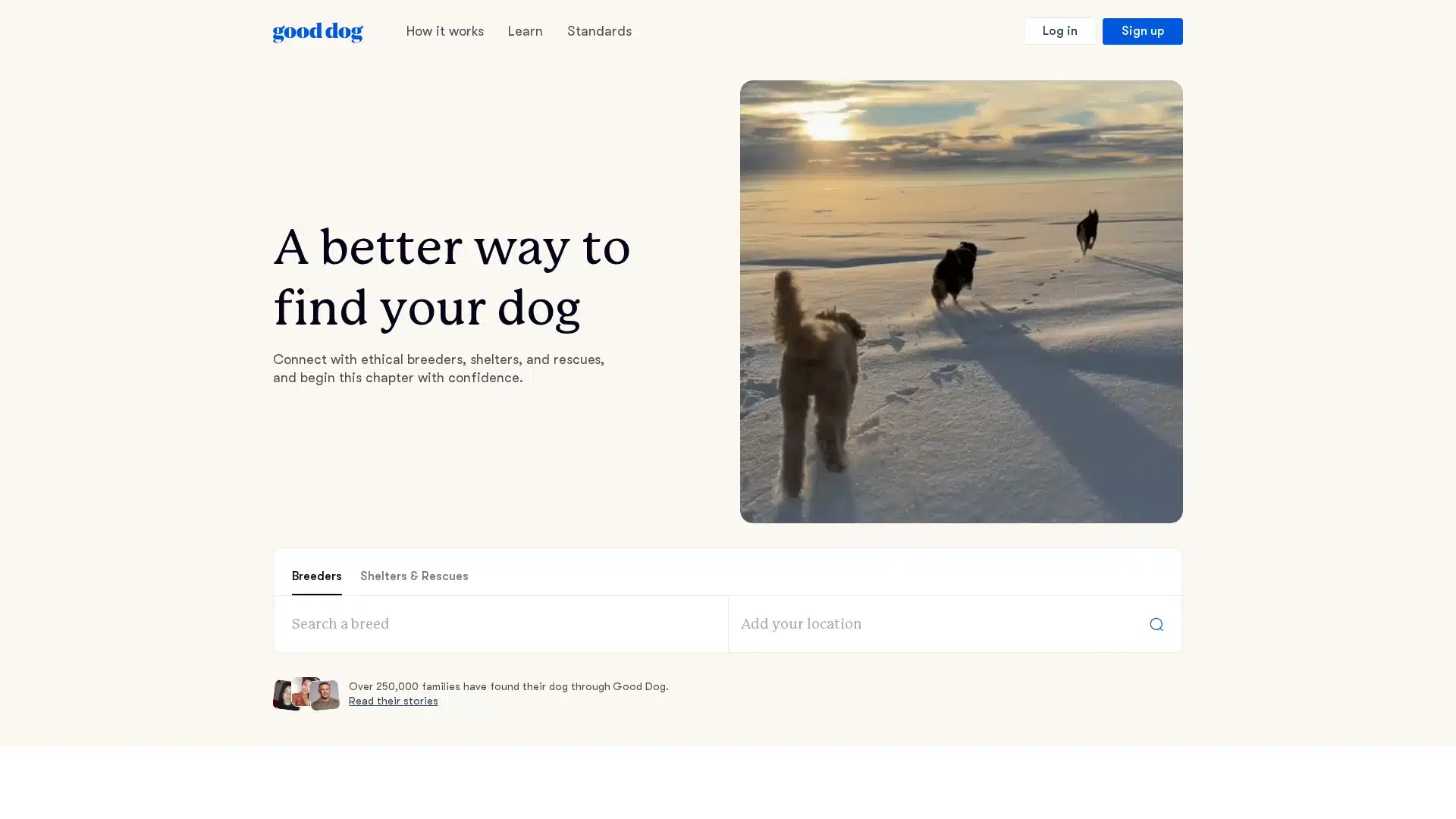Open the Read their stories link

click(x=393, y=701)
